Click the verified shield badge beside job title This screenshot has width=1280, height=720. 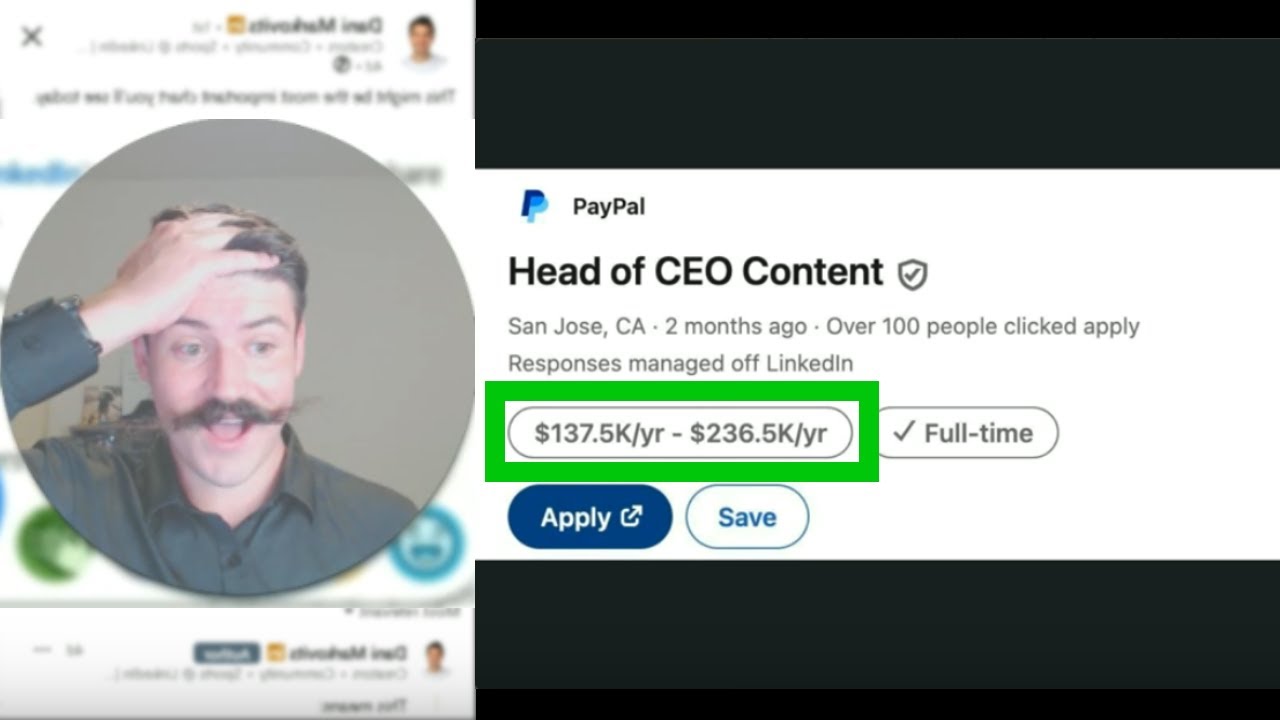[x=911, y=274]
